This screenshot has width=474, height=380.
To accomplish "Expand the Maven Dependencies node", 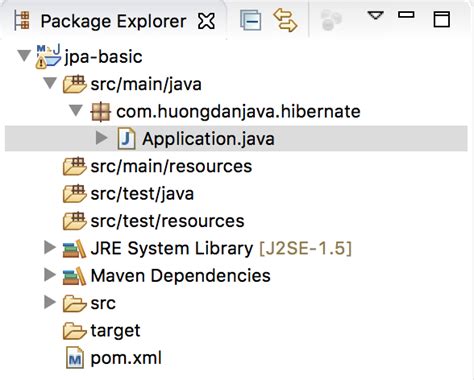I will pyautogui.click(x=50, y=275).
